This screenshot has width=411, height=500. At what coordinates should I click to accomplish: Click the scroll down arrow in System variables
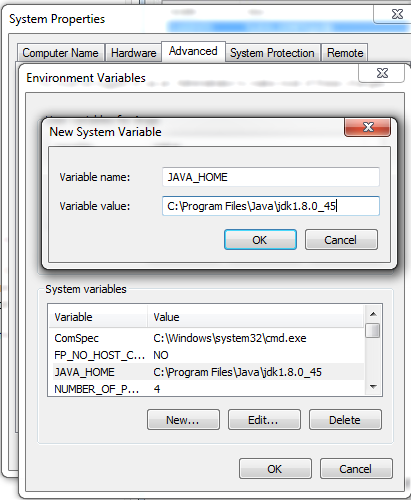373,387
